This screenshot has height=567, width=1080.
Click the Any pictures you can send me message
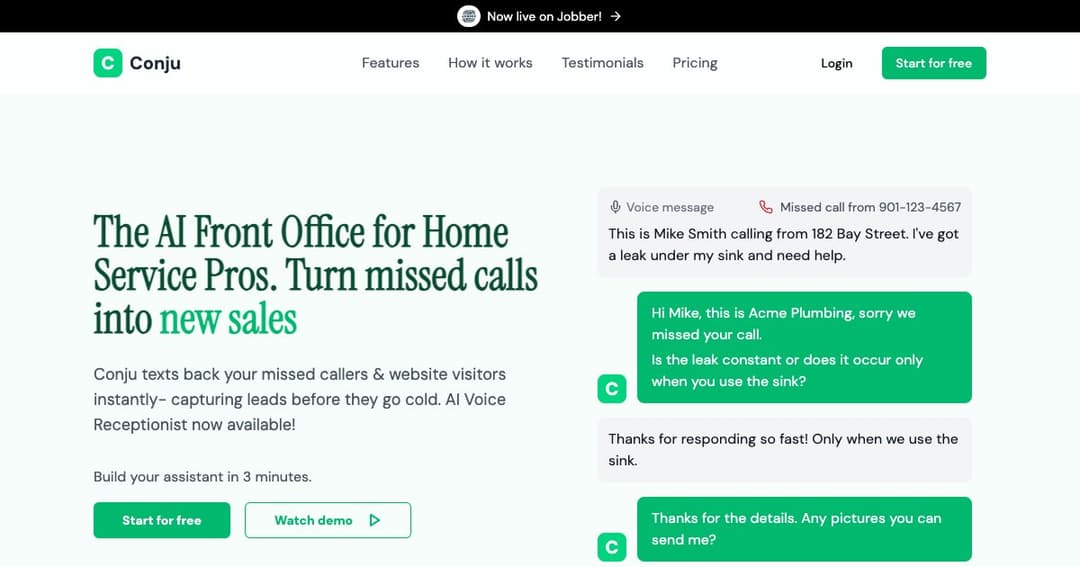click(x=804, y=529)
